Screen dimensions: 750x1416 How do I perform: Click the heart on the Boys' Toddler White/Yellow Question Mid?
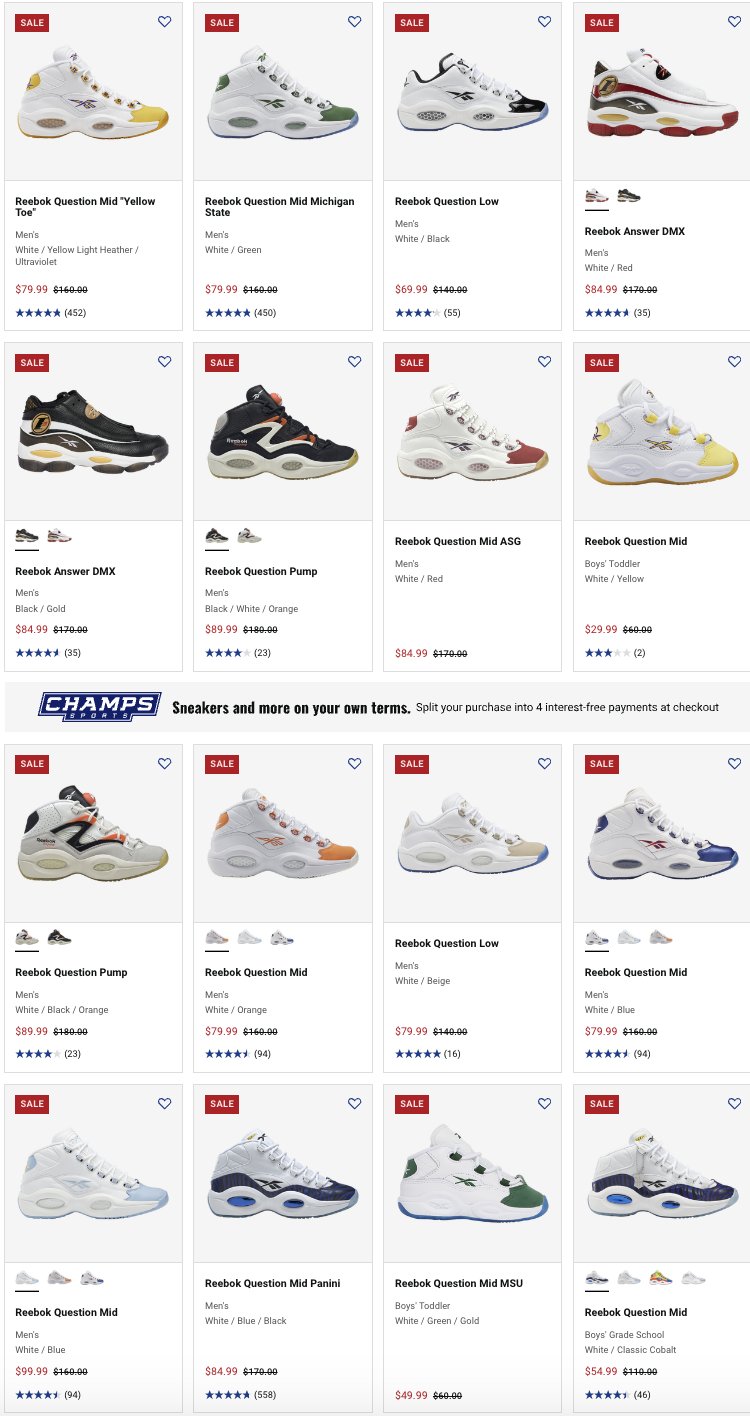click(x=734, y=362)
